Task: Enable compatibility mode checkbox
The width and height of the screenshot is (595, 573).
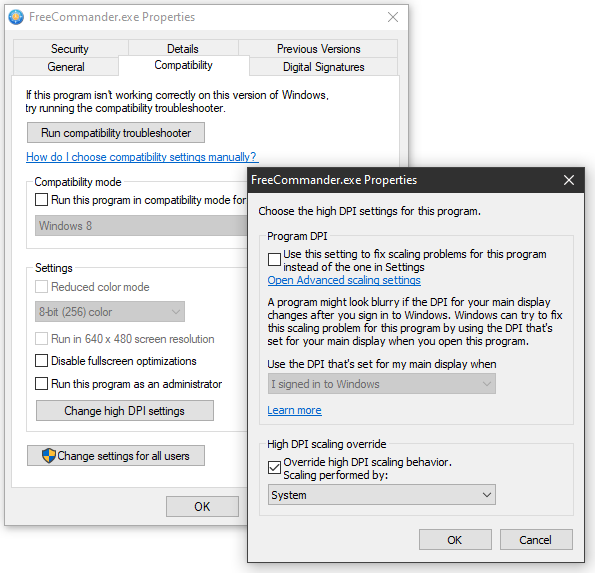Action: [41, 200]
